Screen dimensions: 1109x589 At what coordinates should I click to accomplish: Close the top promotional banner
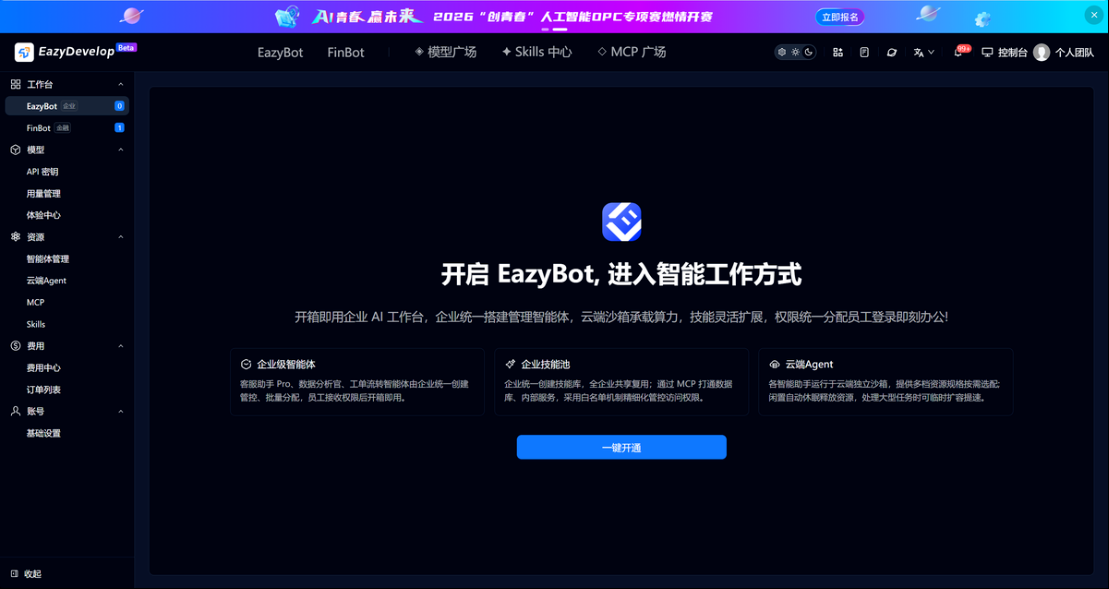pos(1093,15)
